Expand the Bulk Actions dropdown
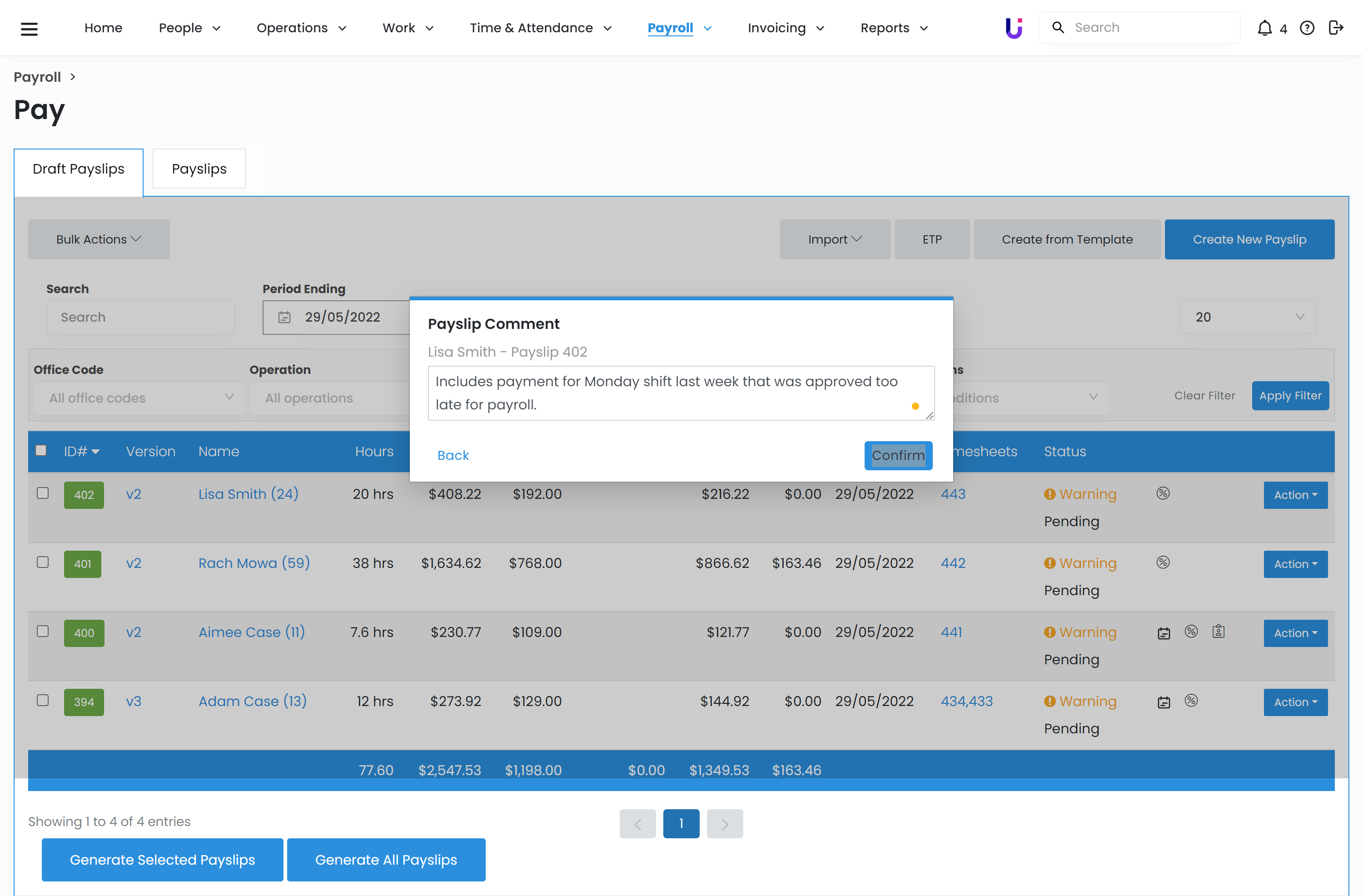The height and width of the screenshot is (896, 1363). tap(99, 239)
